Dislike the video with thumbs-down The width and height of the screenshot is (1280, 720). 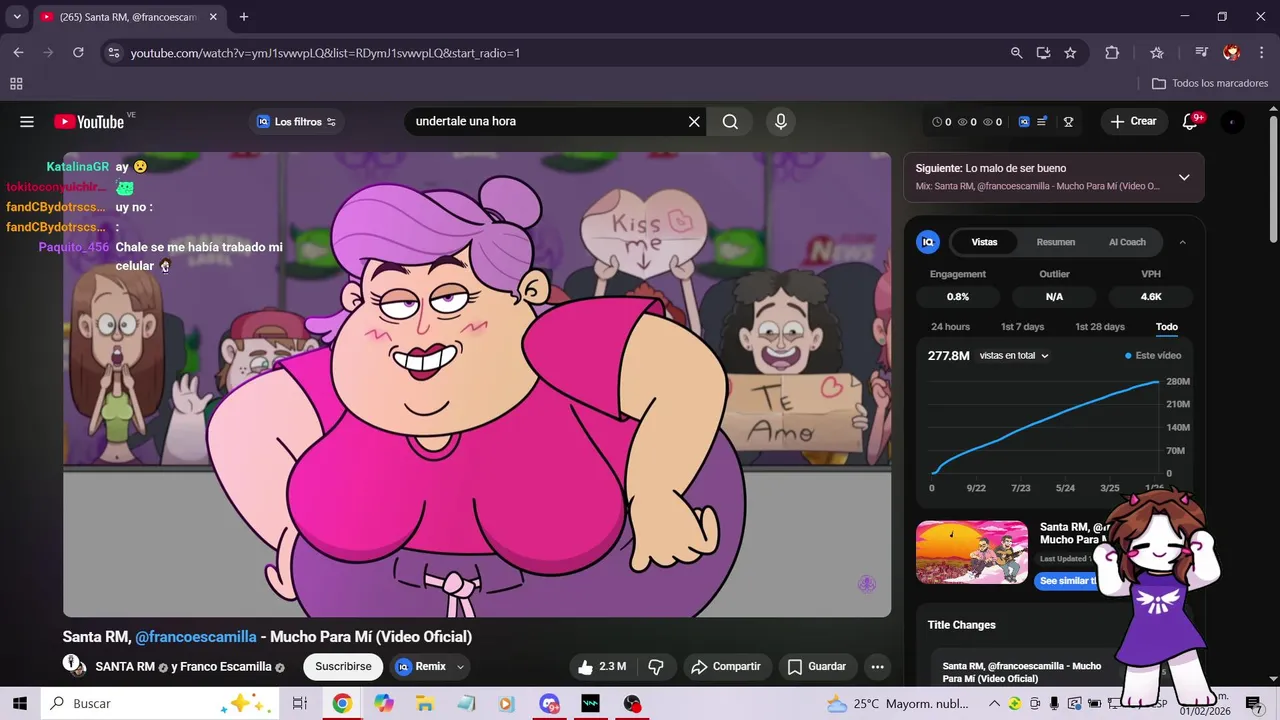point(657,667)
